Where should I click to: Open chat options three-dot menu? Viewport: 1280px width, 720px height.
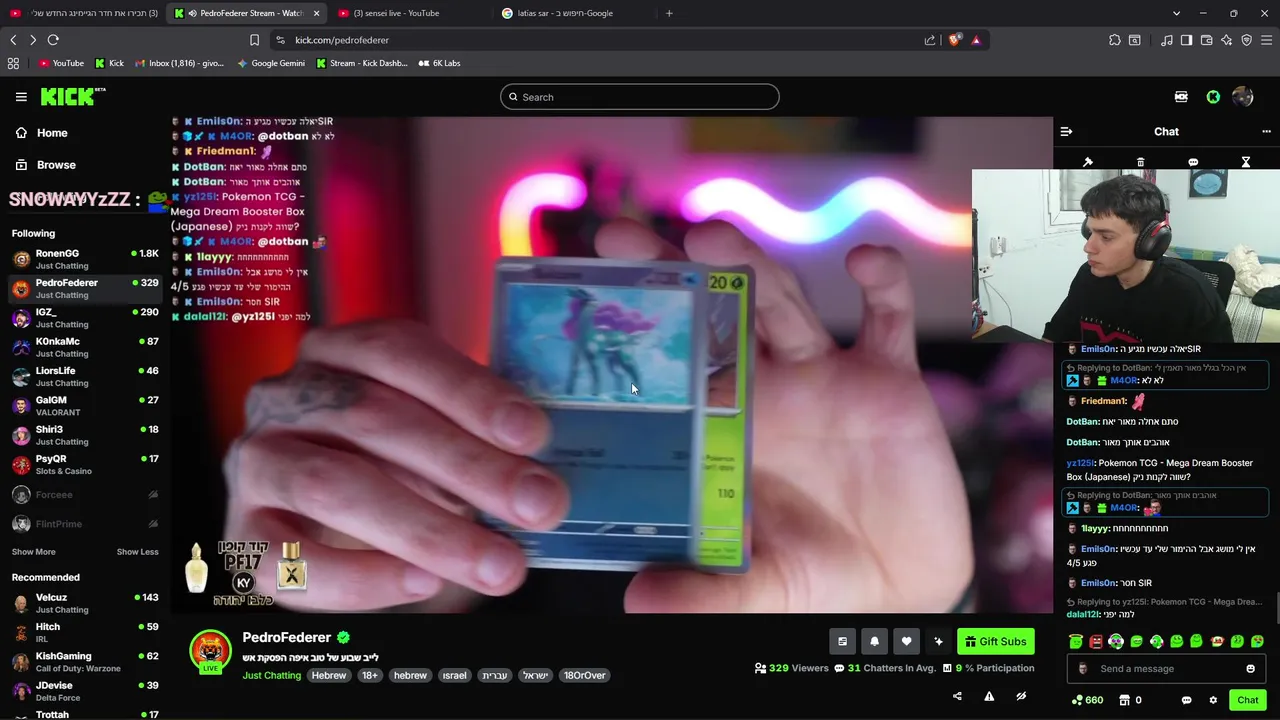click(1266, 131)
